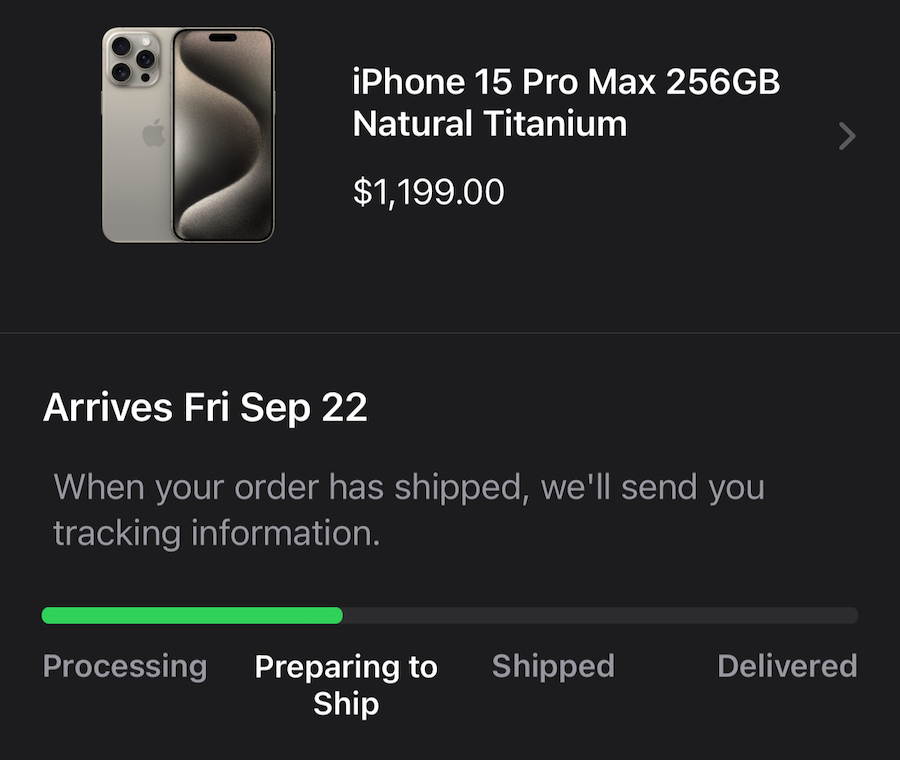
Task: Click the phone's front wallpaper screen
Action: (223, 135)
